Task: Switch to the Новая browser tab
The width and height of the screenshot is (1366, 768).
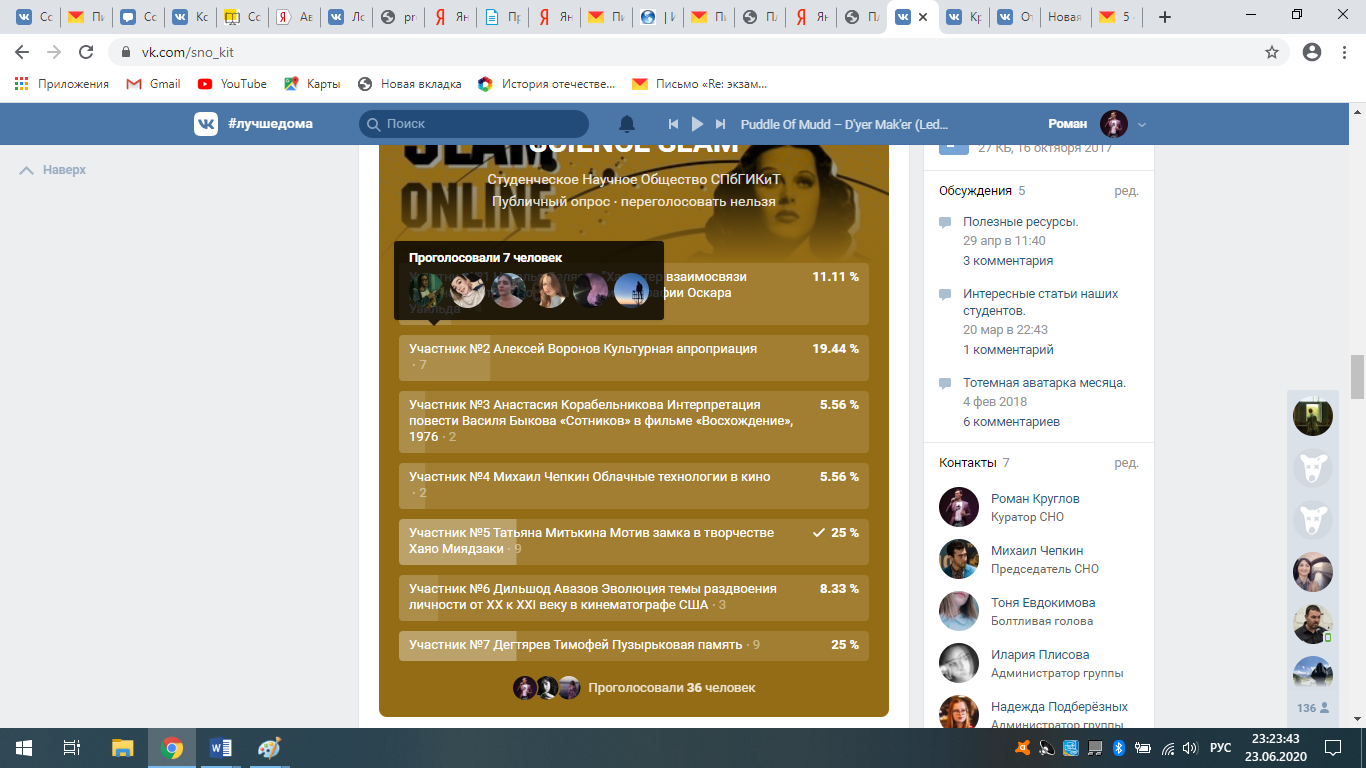Action: tap(1064, 17)
